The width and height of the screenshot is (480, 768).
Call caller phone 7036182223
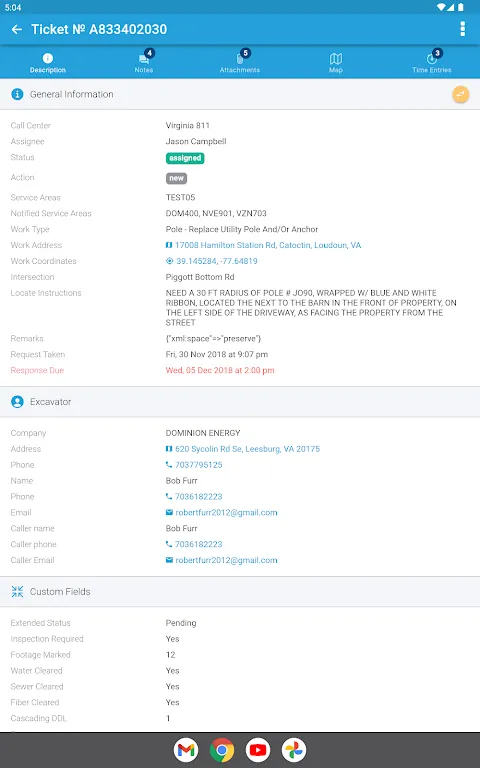click(x=194, y=544)
